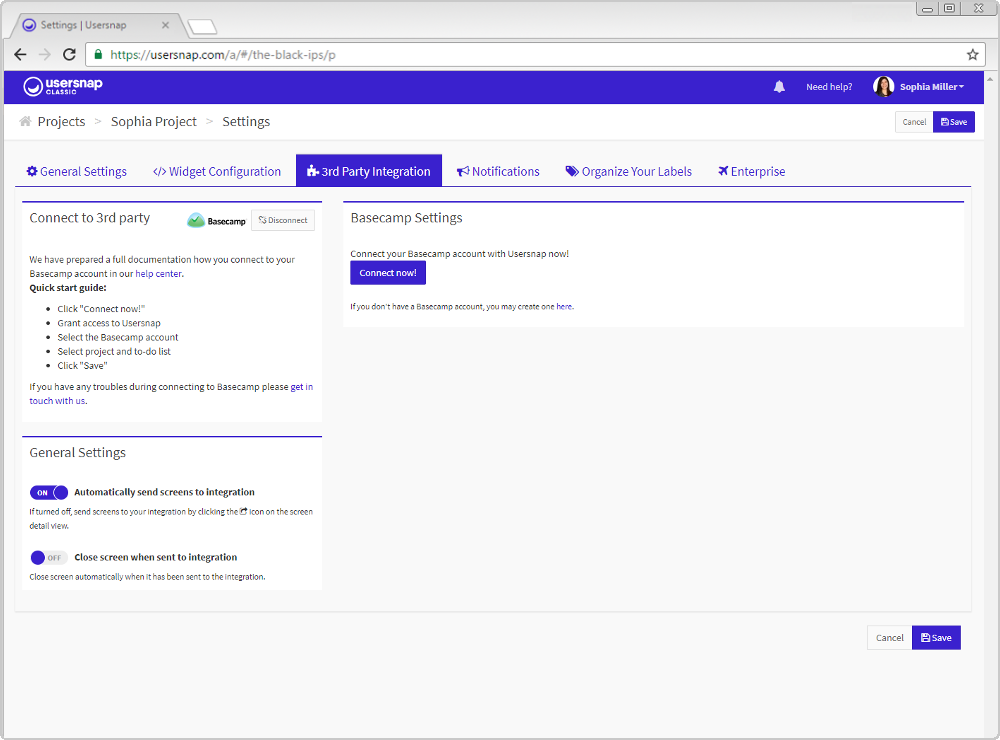This screenshot has height=740, width=1000.
Task: Click the Settings | Usersnap browser tab
Action: pyautogui.click(x=96, y=26)
